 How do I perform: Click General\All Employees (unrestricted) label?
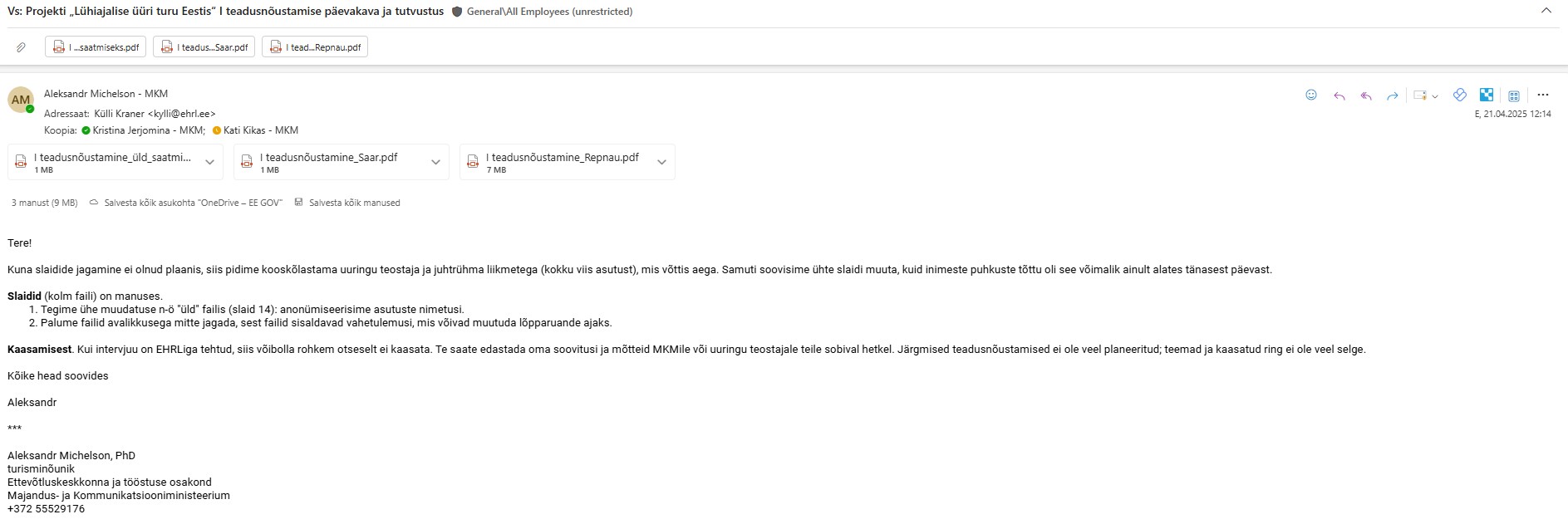[x=549, y=12]
